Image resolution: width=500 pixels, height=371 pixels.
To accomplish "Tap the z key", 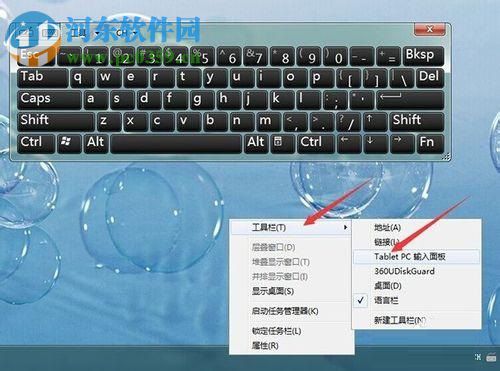I will click(109, 122).
